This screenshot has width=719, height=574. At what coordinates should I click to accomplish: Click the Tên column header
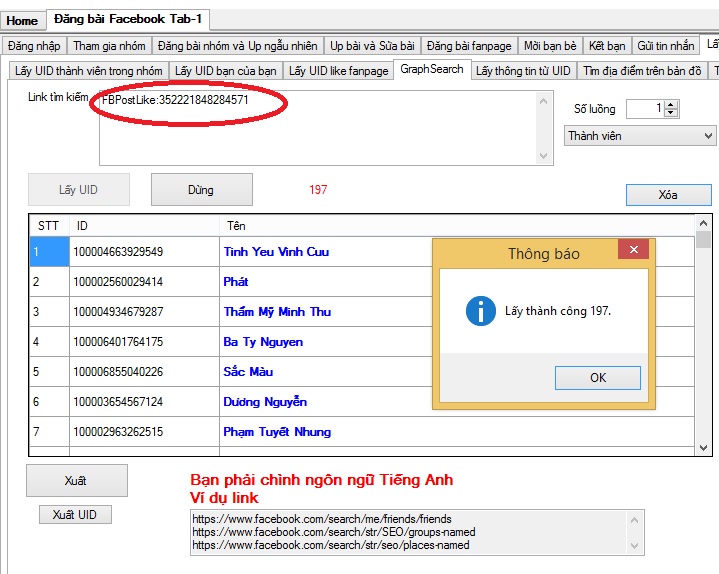457,226
